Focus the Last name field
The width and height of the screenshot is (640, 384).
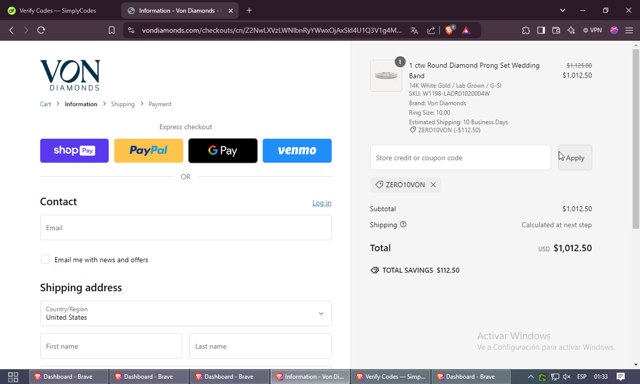(x=260, y=346)
